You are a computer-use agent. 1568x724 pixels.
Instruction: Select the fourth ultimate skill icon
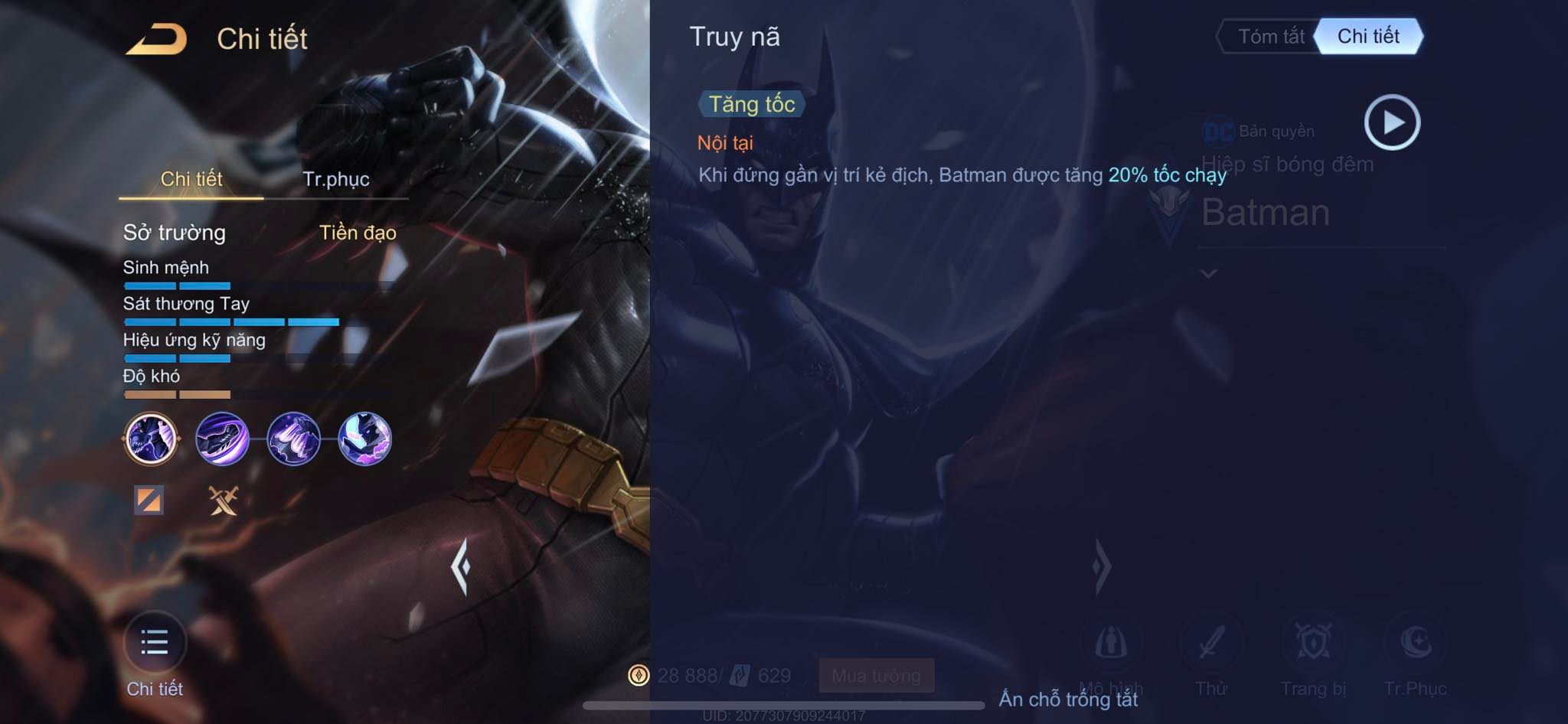pyautogui.click(x=364, y=439)
